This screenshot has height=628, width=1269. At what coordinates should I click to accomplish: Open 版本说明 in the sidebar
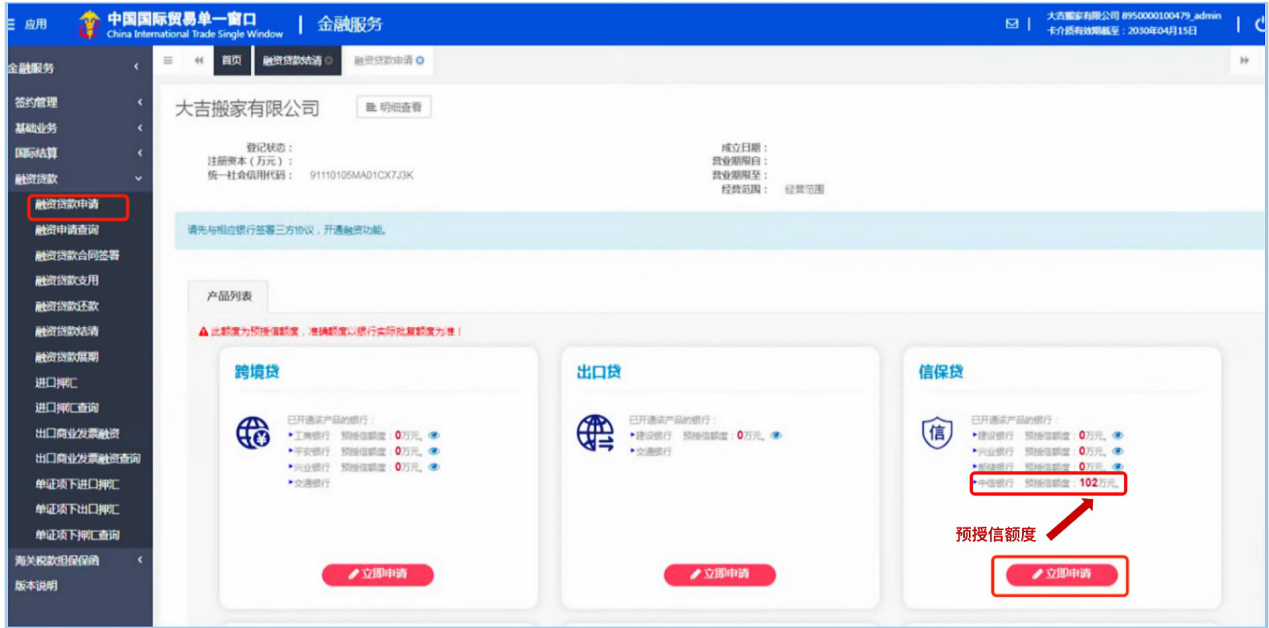36,586
